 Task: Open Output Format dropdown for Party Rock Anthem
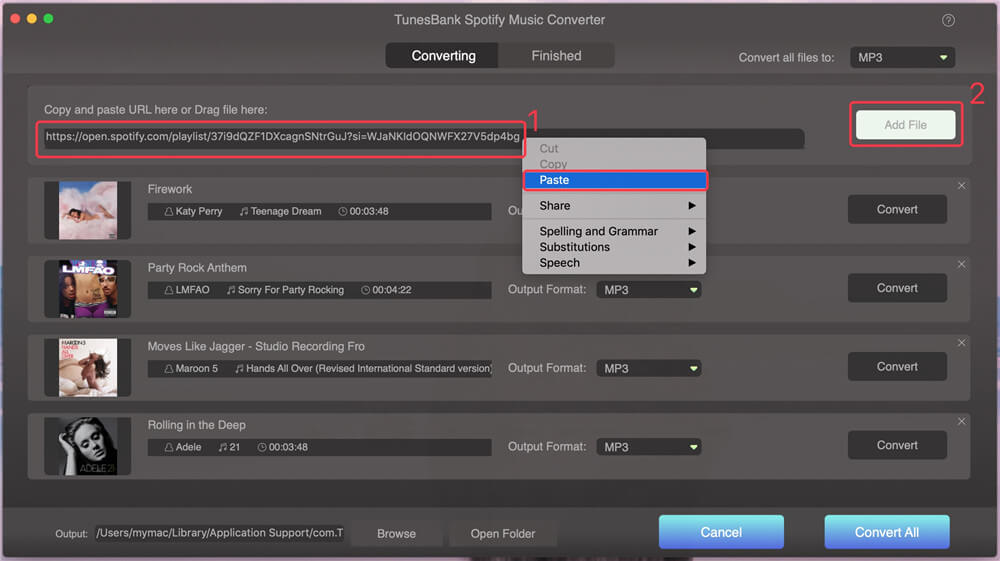tap(649, 290)
